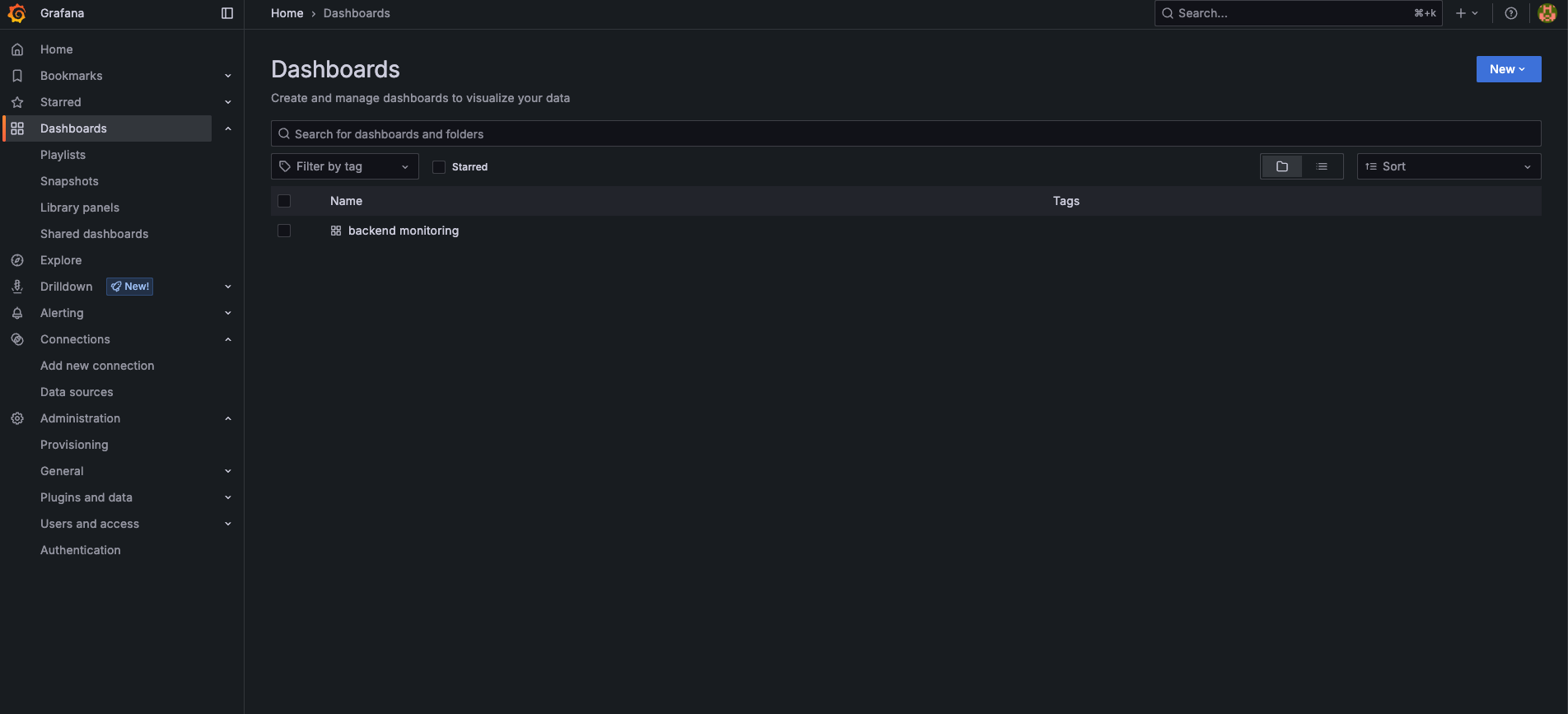Viewport: 1568px width, 714px height.
Task: Enable the Starred filter checkbox
Action: tap(439, 167)
